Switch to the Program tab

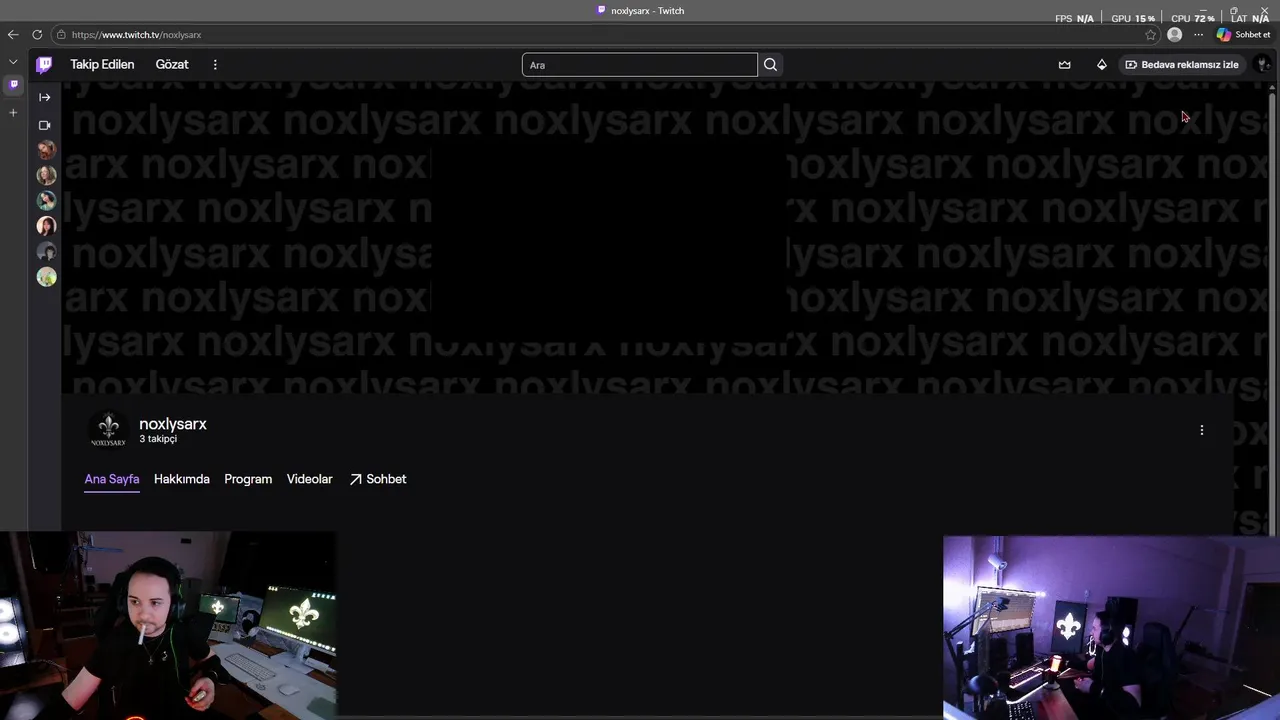pyautogui.click(x=248, y=479)
